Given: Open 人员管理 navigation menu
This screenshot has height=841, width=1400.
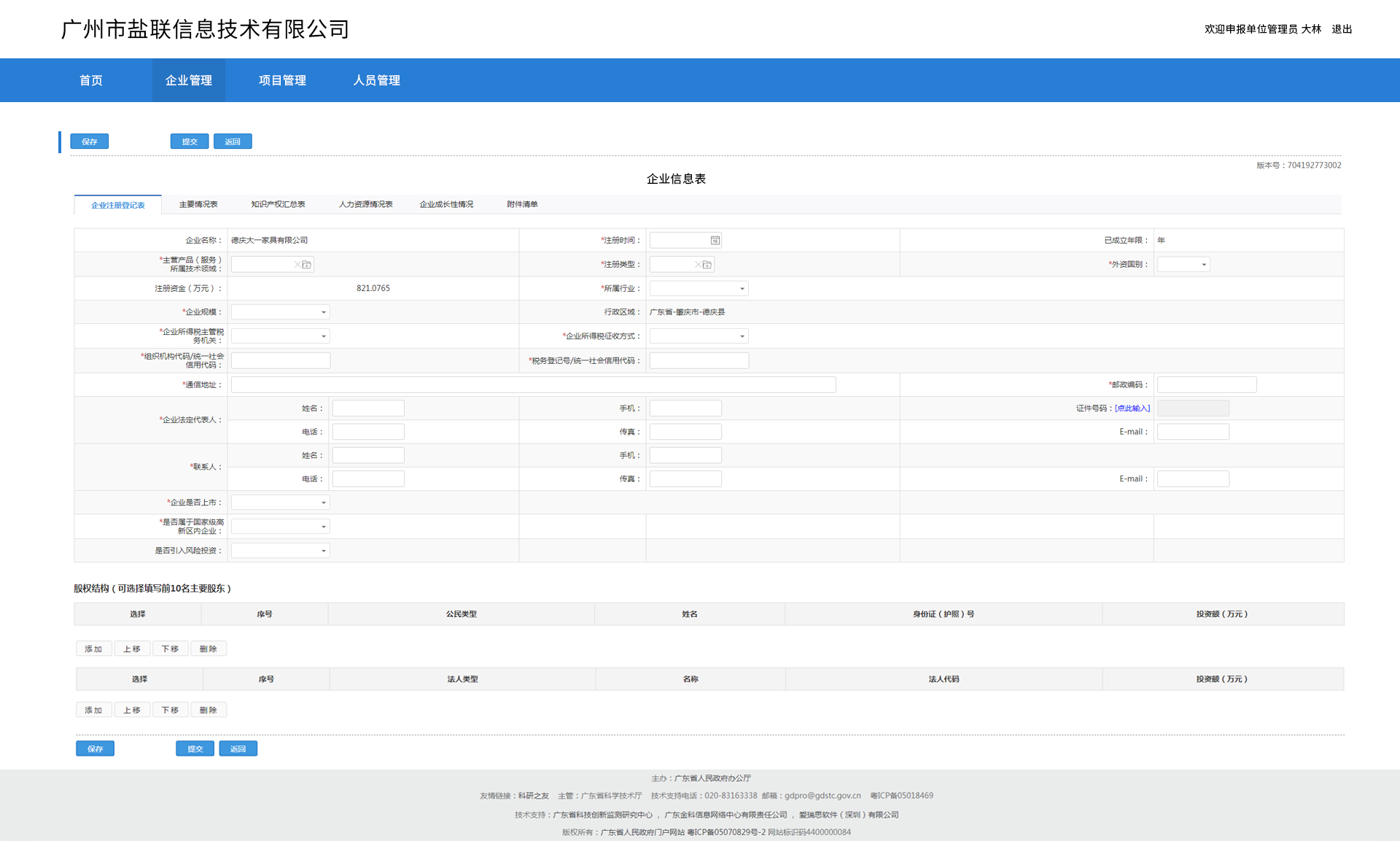Looking at the screenshot, I should tap(376, 80).
